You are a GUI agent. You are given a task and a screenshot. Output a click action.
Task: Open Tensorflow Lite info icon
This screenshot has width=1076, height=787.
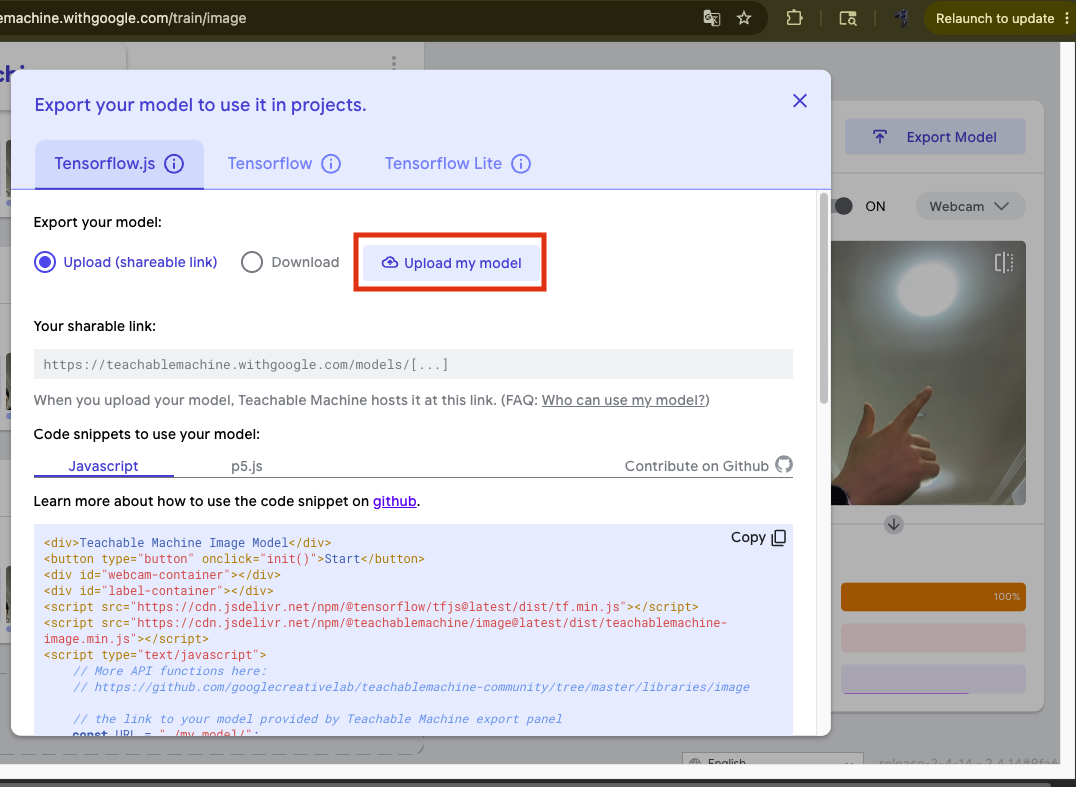[521, 164]
